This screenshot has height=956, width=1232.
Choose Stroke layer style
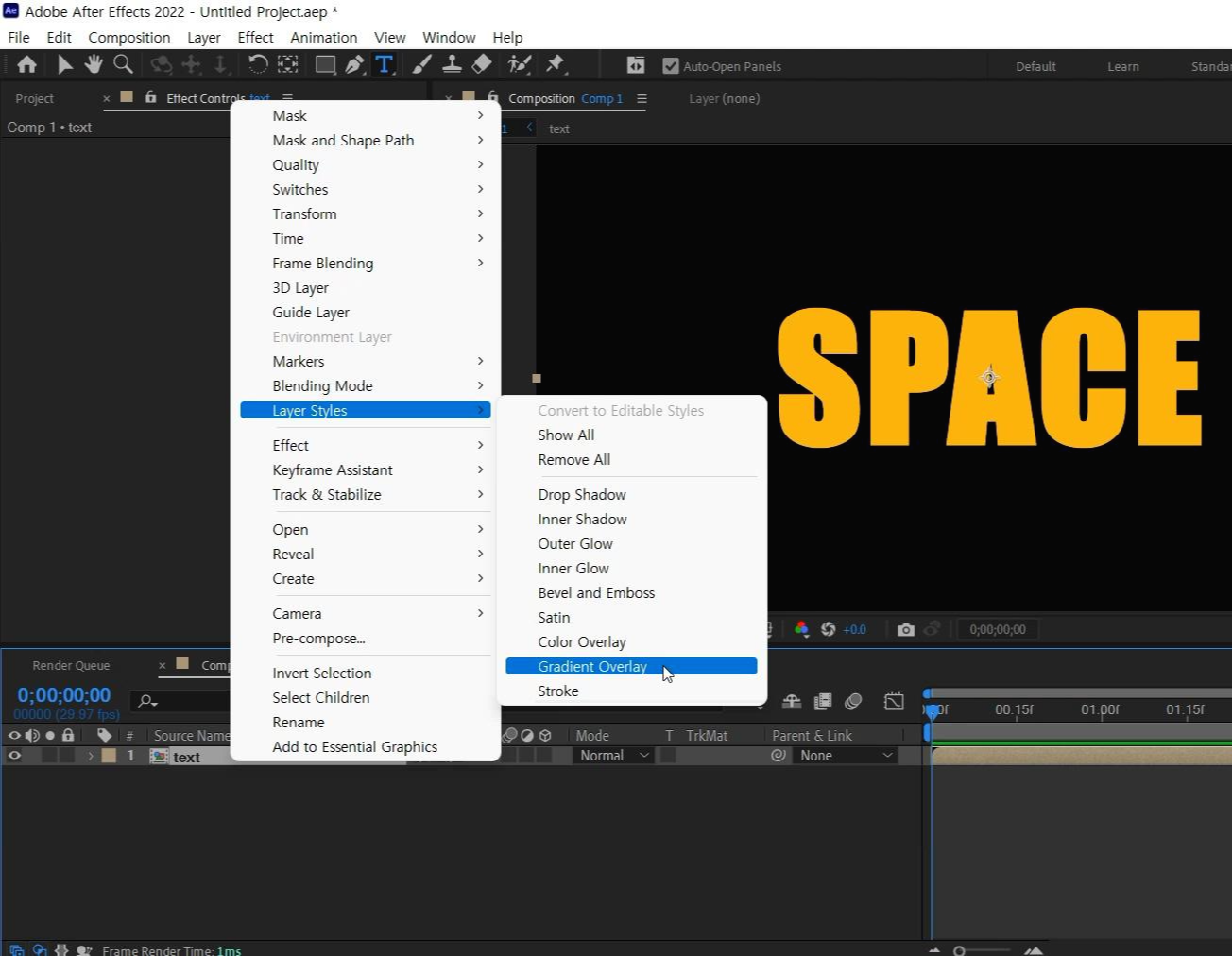[631, 691]
